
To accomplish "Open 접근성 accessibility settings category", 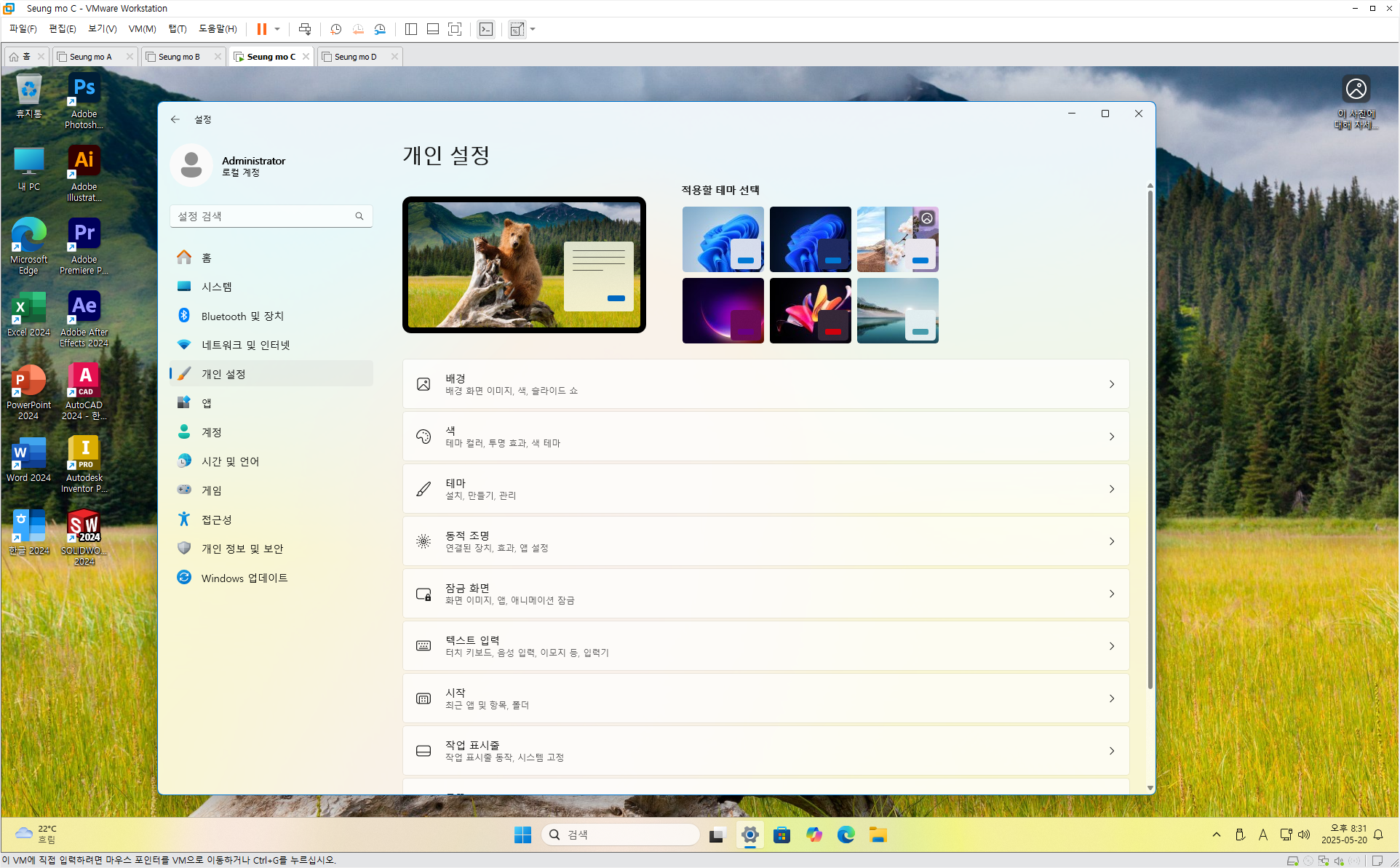I will pyautogui.click(x=216, y=519).
